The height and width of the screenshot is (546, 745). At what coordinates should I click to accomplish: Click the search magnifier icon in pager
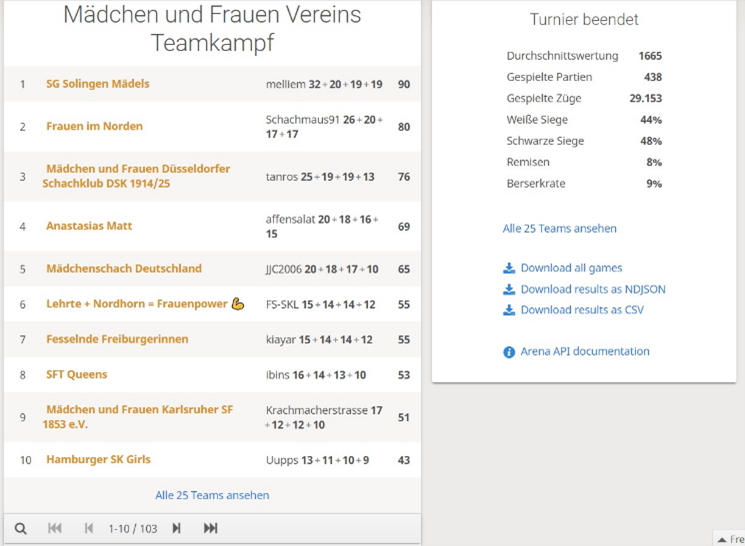(20, 528)
